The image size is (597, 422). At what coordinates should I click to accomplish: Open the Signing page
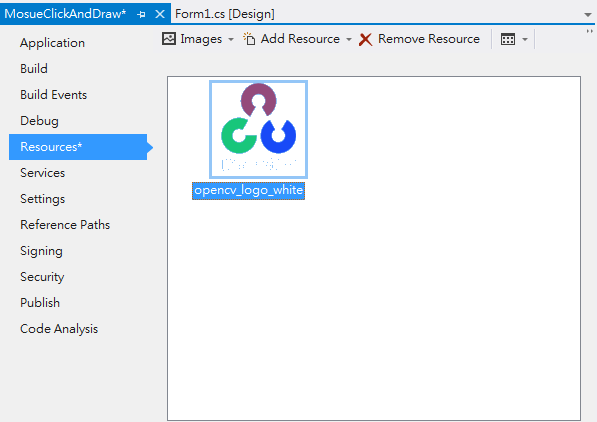click(x=41, y=251)
